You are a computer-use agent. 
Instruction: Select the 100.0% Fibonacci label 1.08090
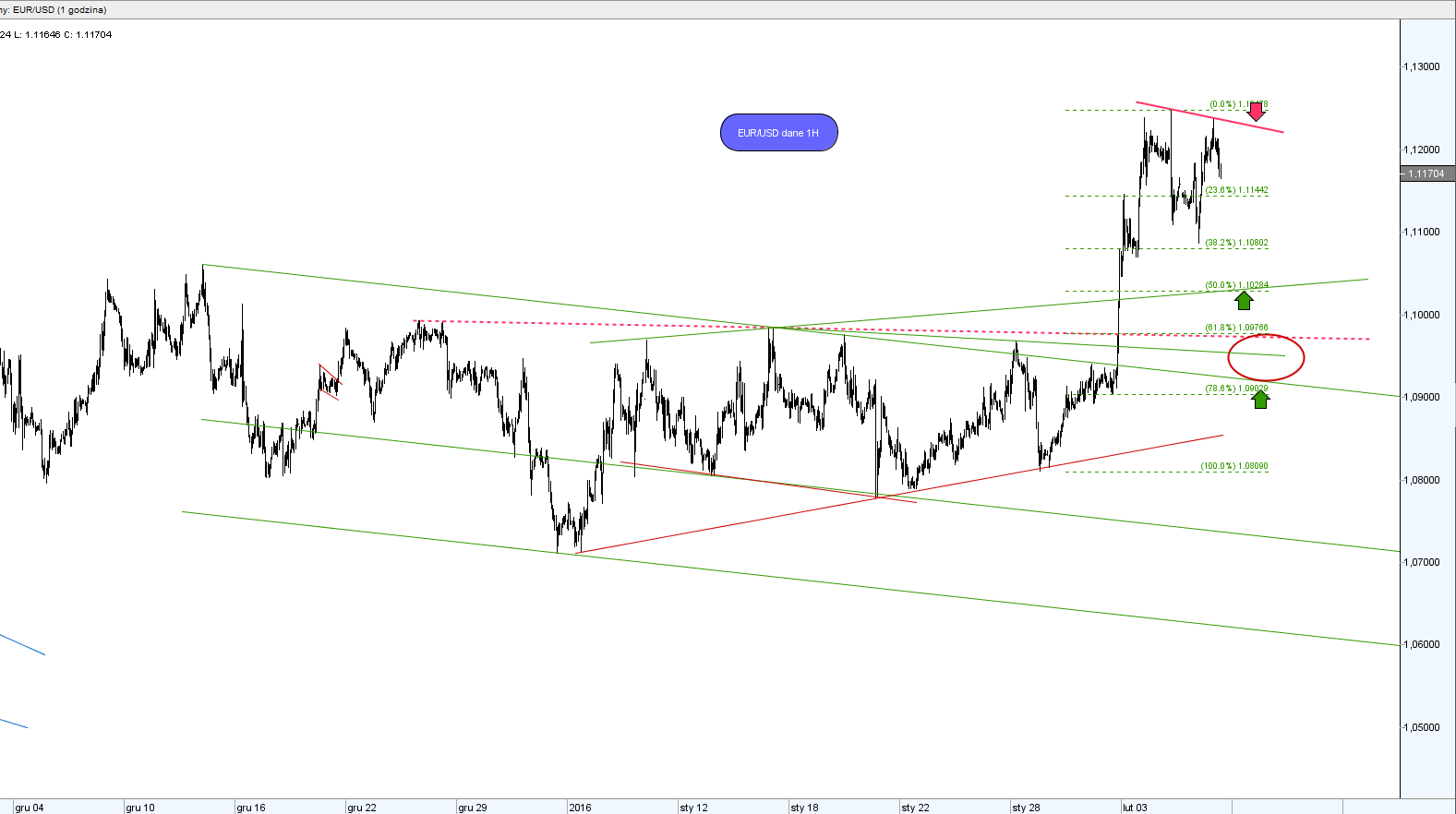(1233, 466)
